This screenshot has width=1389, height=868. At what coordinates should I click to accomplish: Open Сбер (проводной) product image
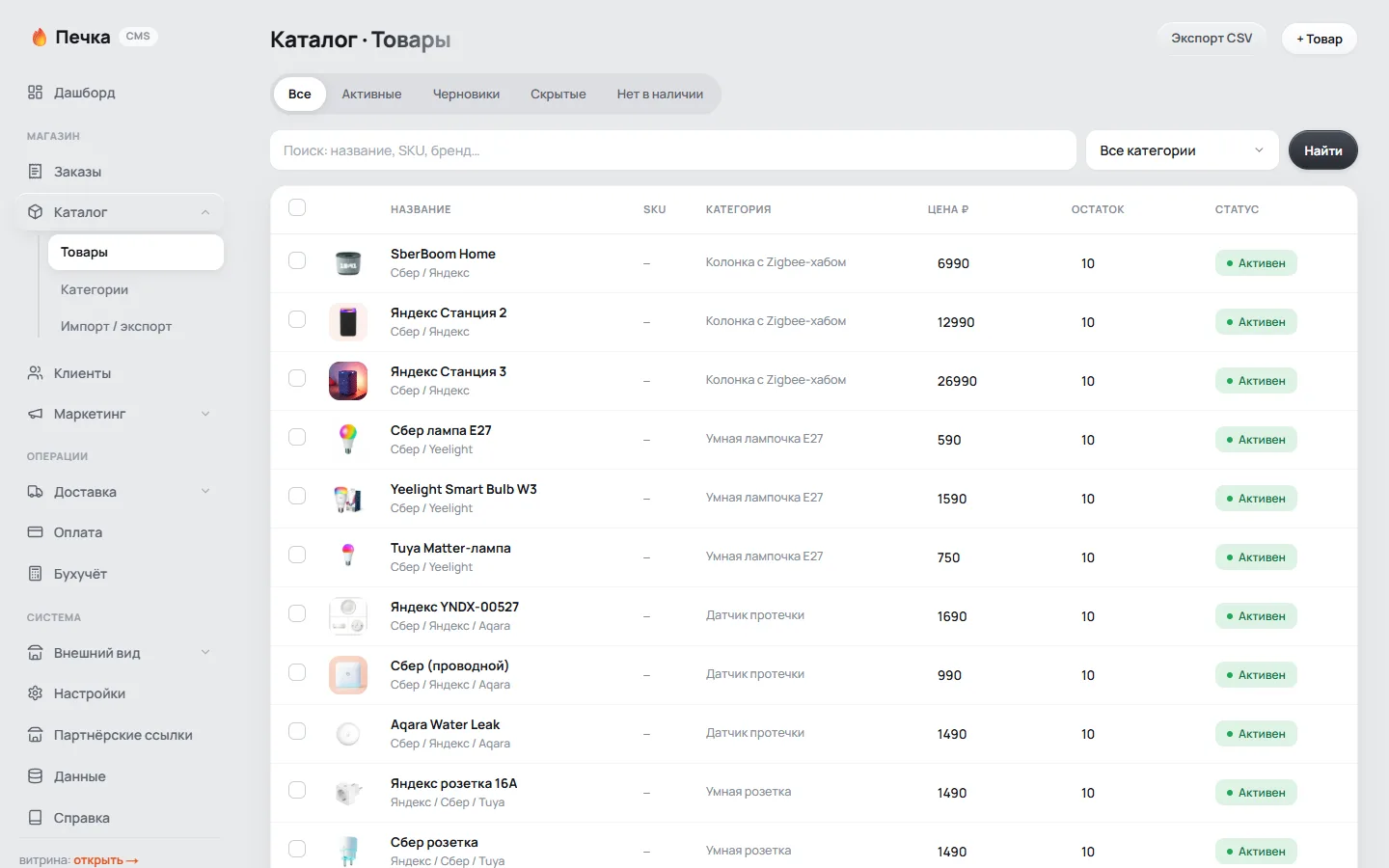(x=348, y=675)
